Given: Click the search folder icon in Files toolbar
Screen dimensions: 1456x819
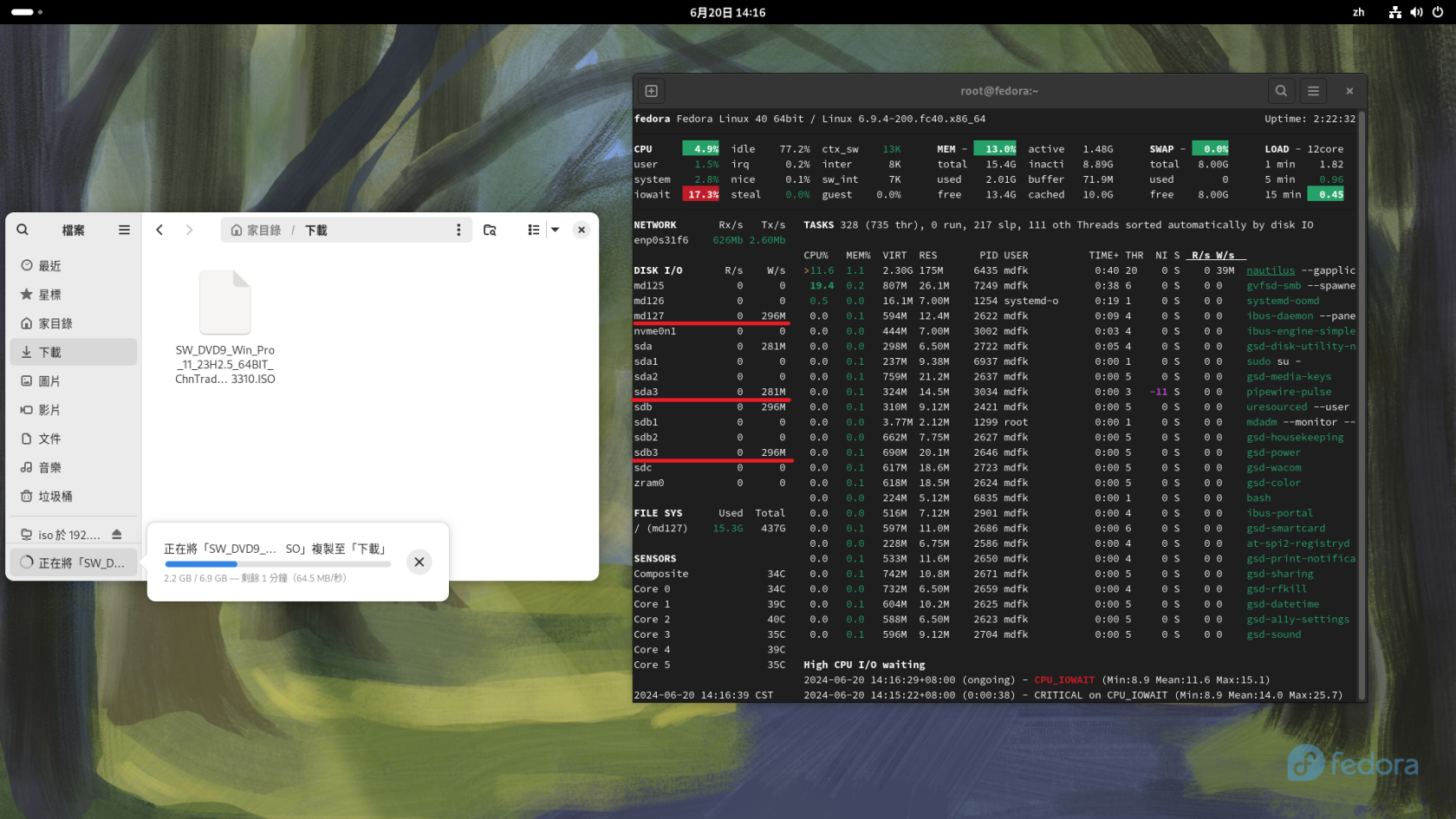Looking at the screenshot, I should (x=490, y=230).
